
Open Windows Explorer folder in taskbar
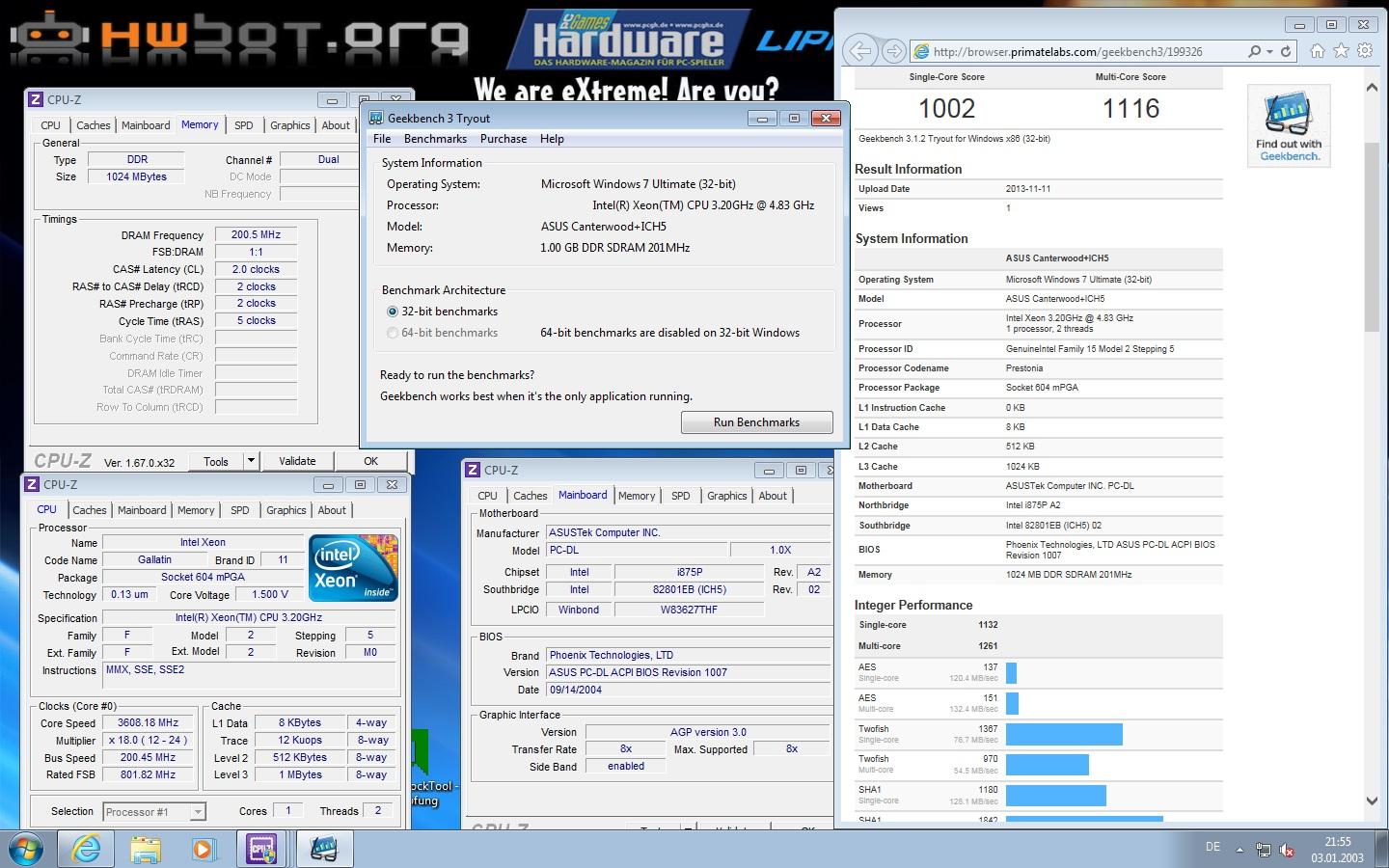click(x=146, y=849)
